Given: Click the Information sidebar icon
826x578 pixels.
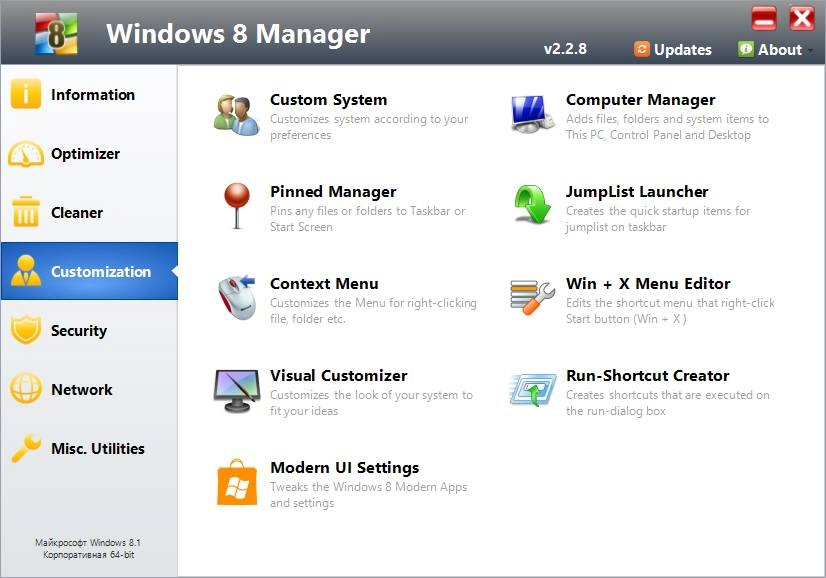Looking at the screenshot, I should tap(25, 94).
